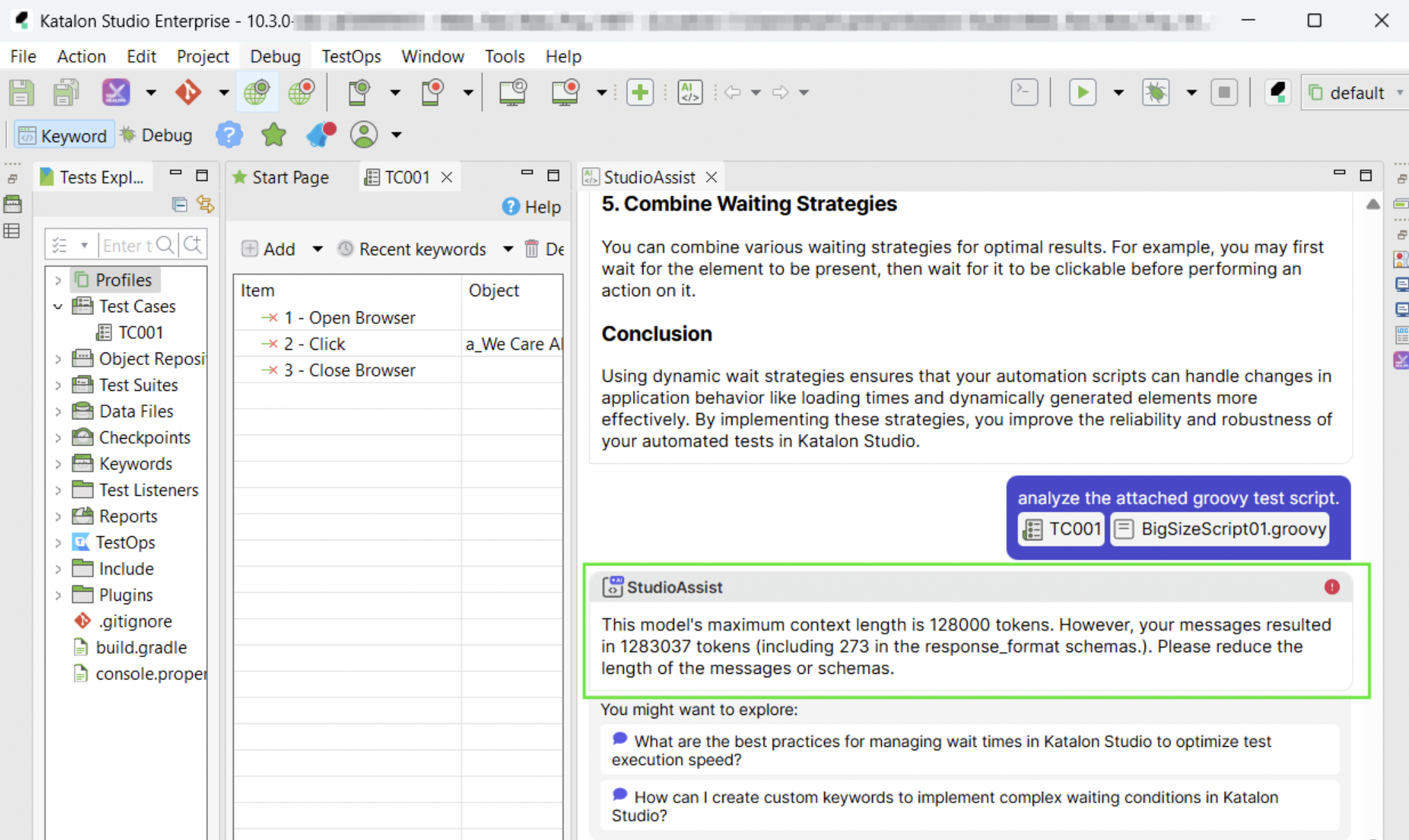1409x840 pixels.
Task: Close the TC001 tab
Action: click(447, 177)
